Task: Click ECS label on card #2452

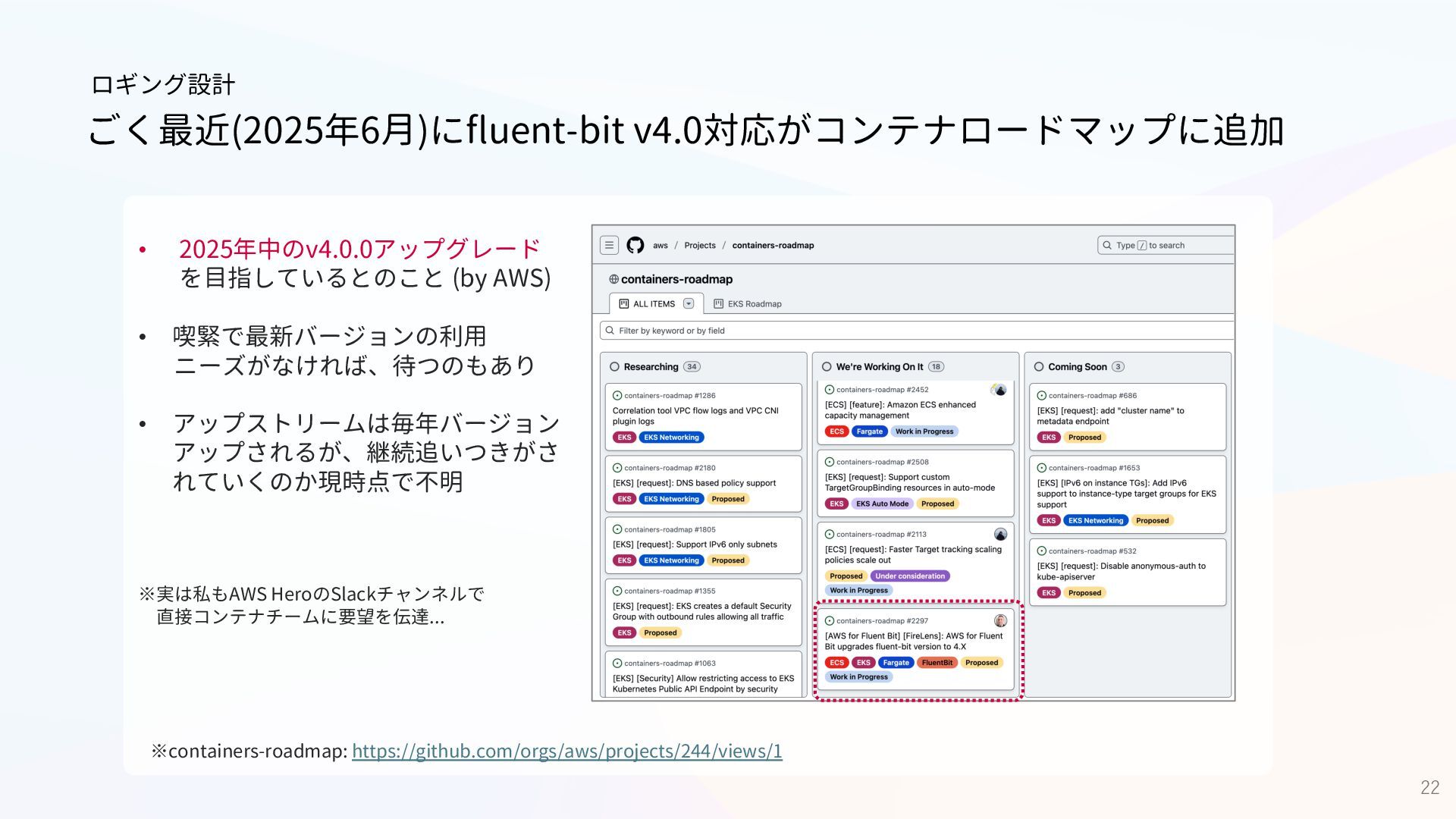Action: tap(836, 431)
